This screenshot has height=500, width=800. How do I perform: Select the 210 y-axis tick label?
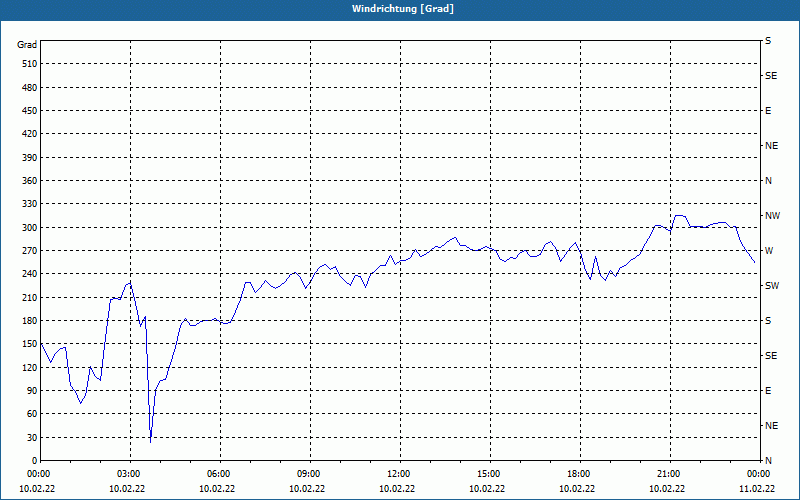[29, 297]
